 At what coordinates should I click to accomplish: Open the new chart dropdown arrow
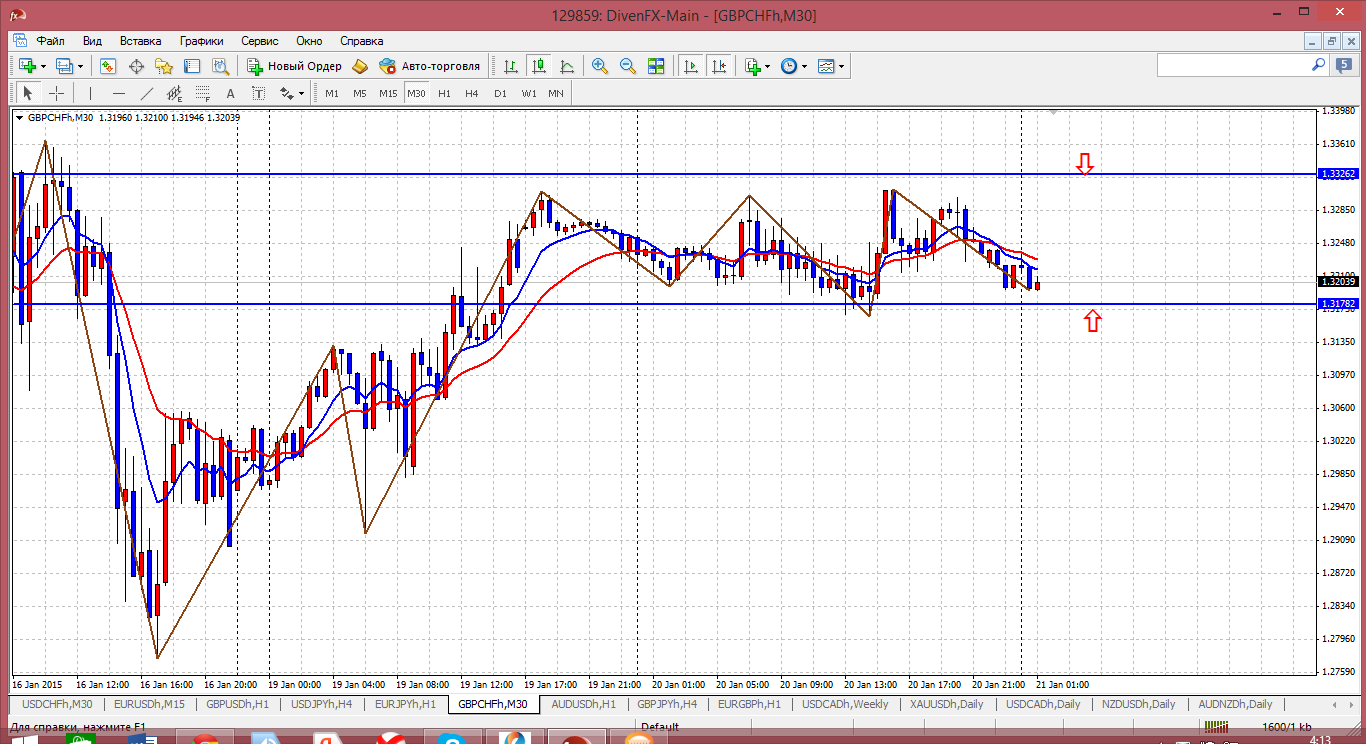(42, 66)
